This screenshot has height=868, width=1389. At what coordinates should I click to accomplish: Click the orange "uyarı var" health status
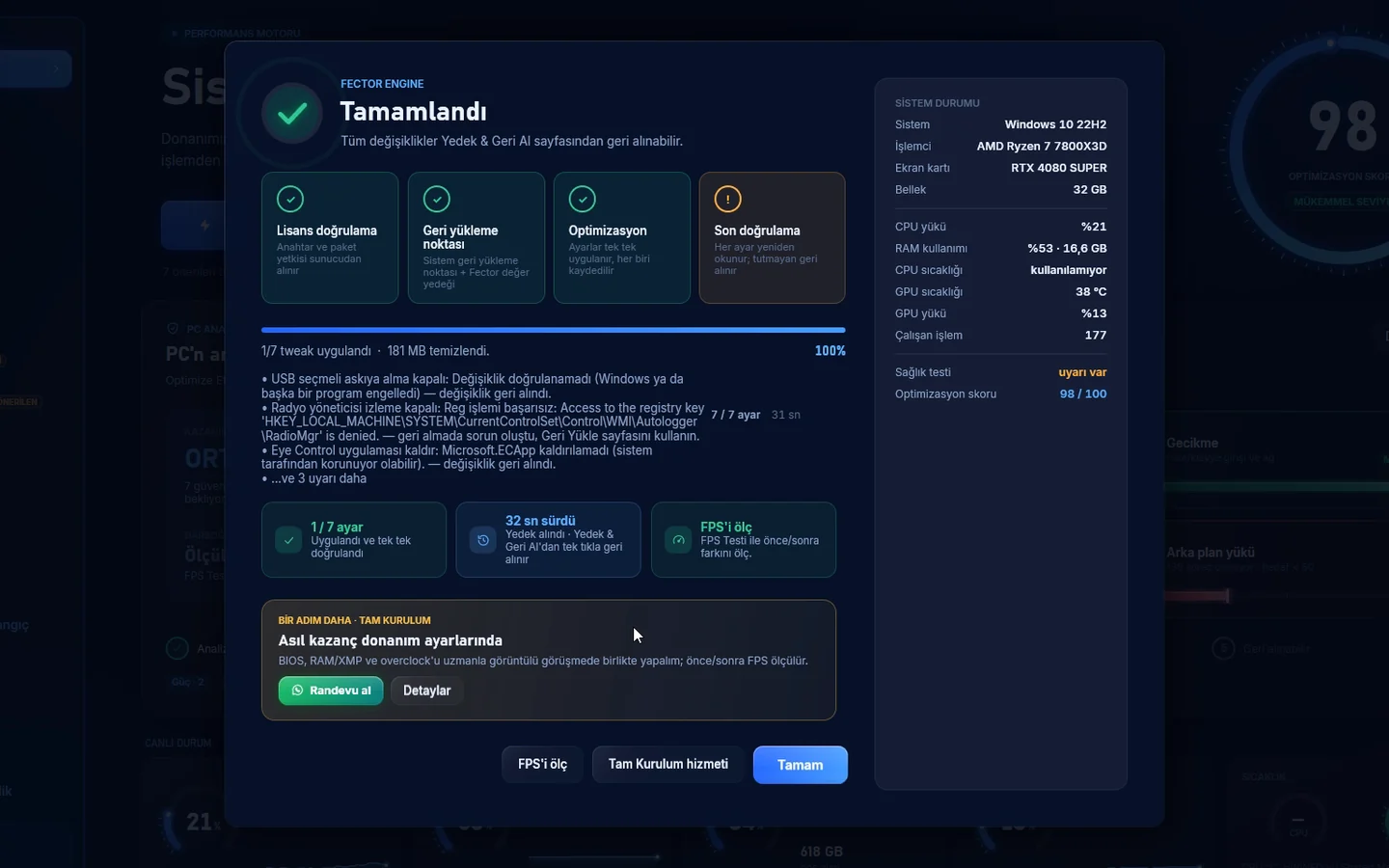tap(1082, 372)
